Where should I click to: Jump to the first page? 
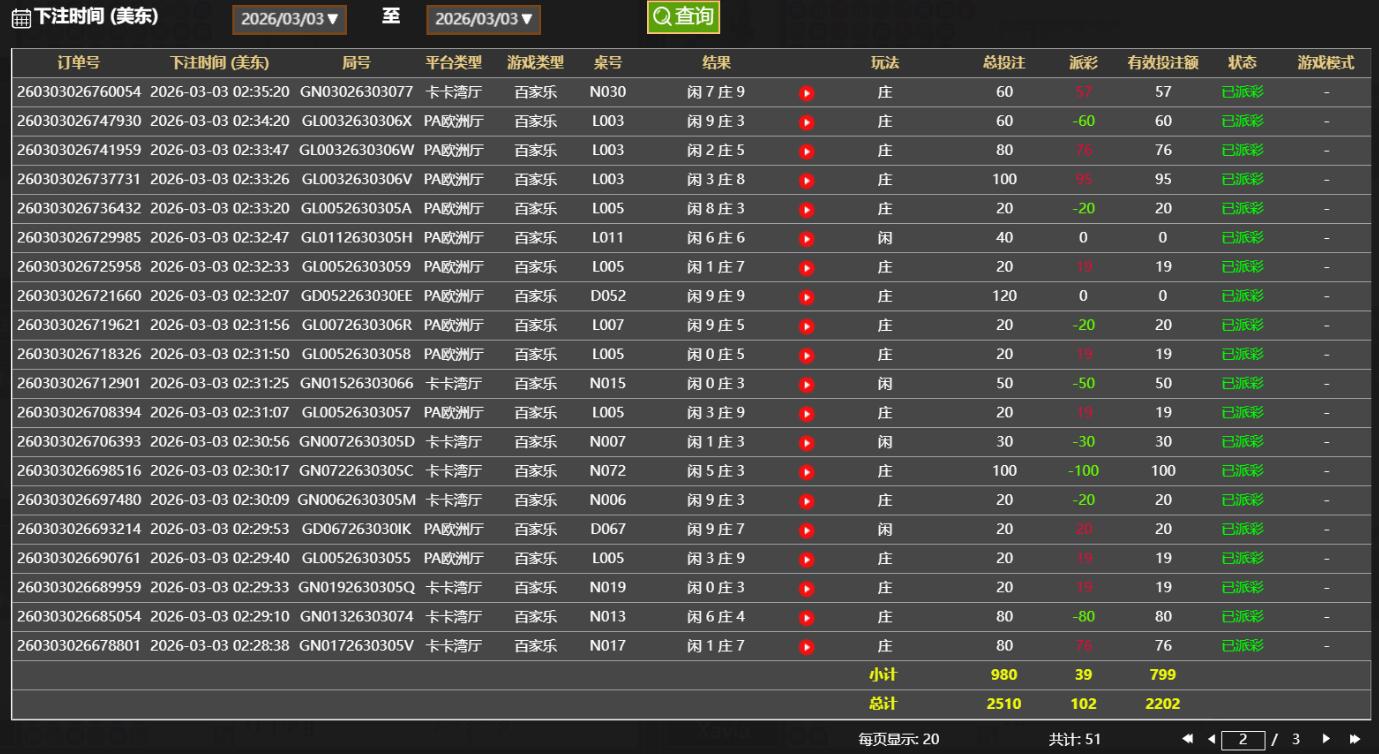(1187, 739)
